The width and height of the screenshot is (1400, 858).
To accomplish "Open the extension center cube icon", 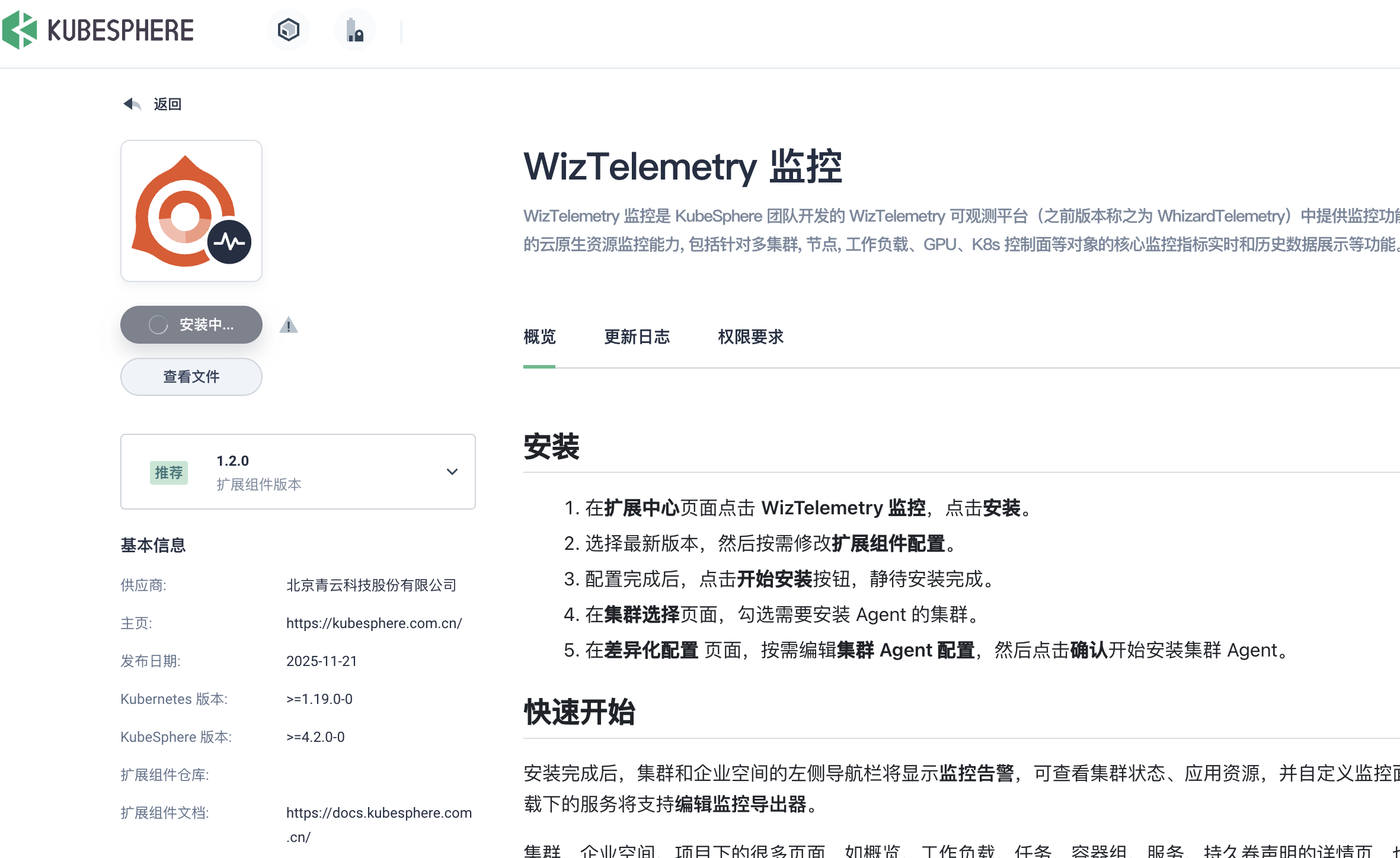I will (289, 30).
